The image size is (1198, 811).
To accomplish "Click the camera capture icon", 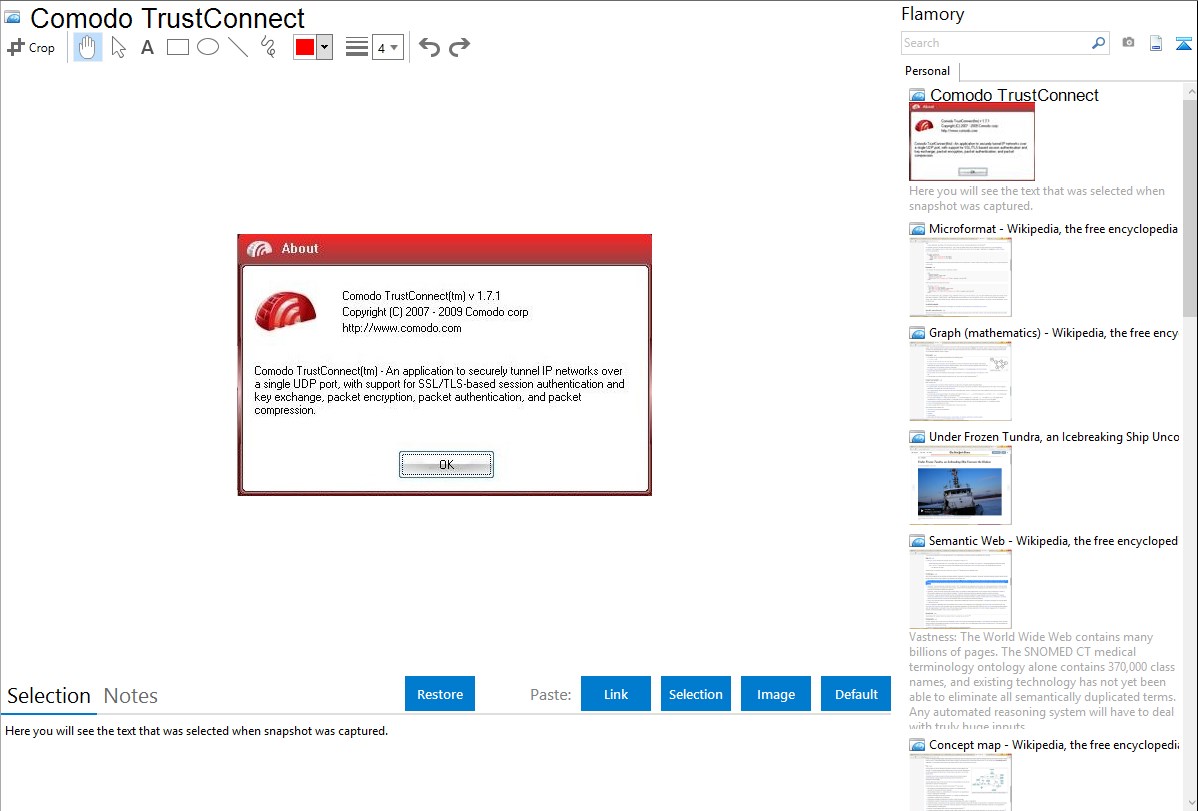I will [x=1128, y=43].
